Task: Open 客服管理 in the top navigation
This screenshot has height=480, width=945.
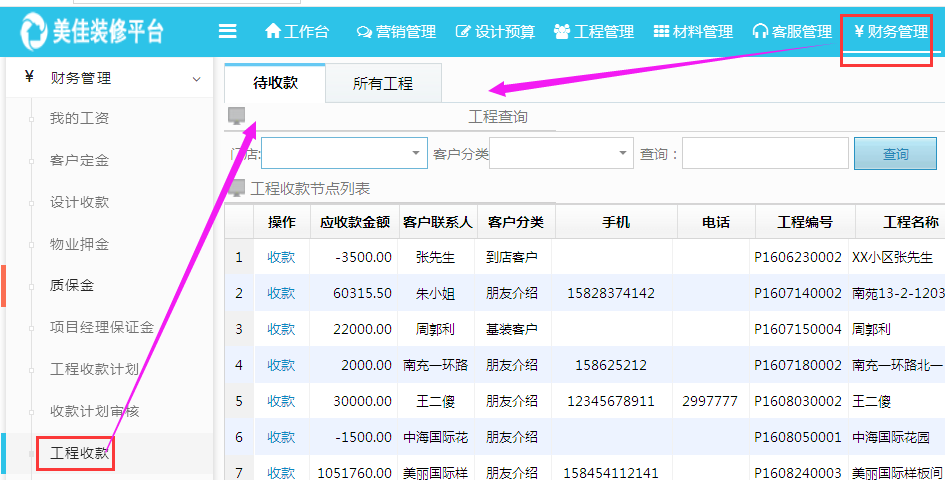Action: click(792, 32)
